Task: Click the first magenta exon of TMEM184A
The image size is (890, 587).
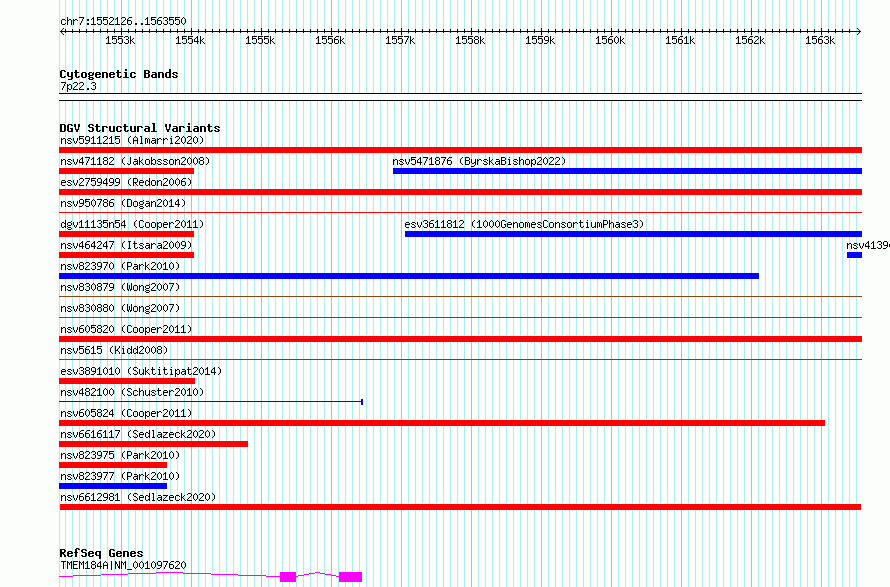Action: point(288,577)
